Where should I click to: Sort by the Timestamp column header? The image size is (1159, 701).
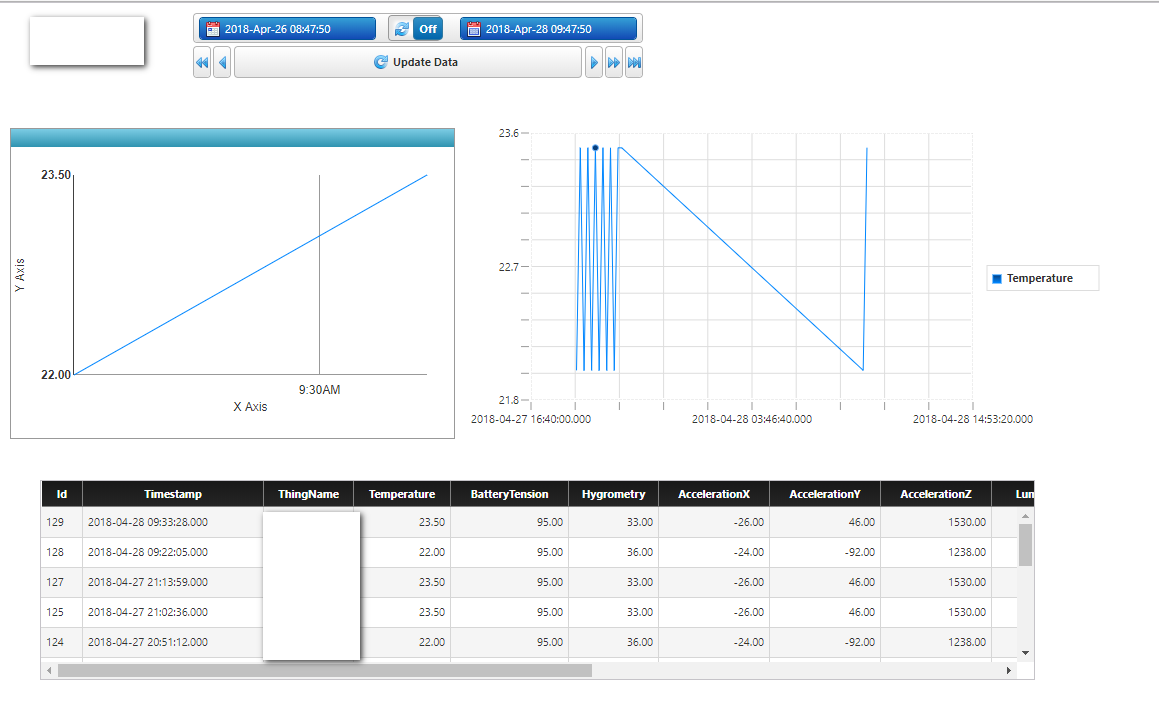(x=173, y=494)
